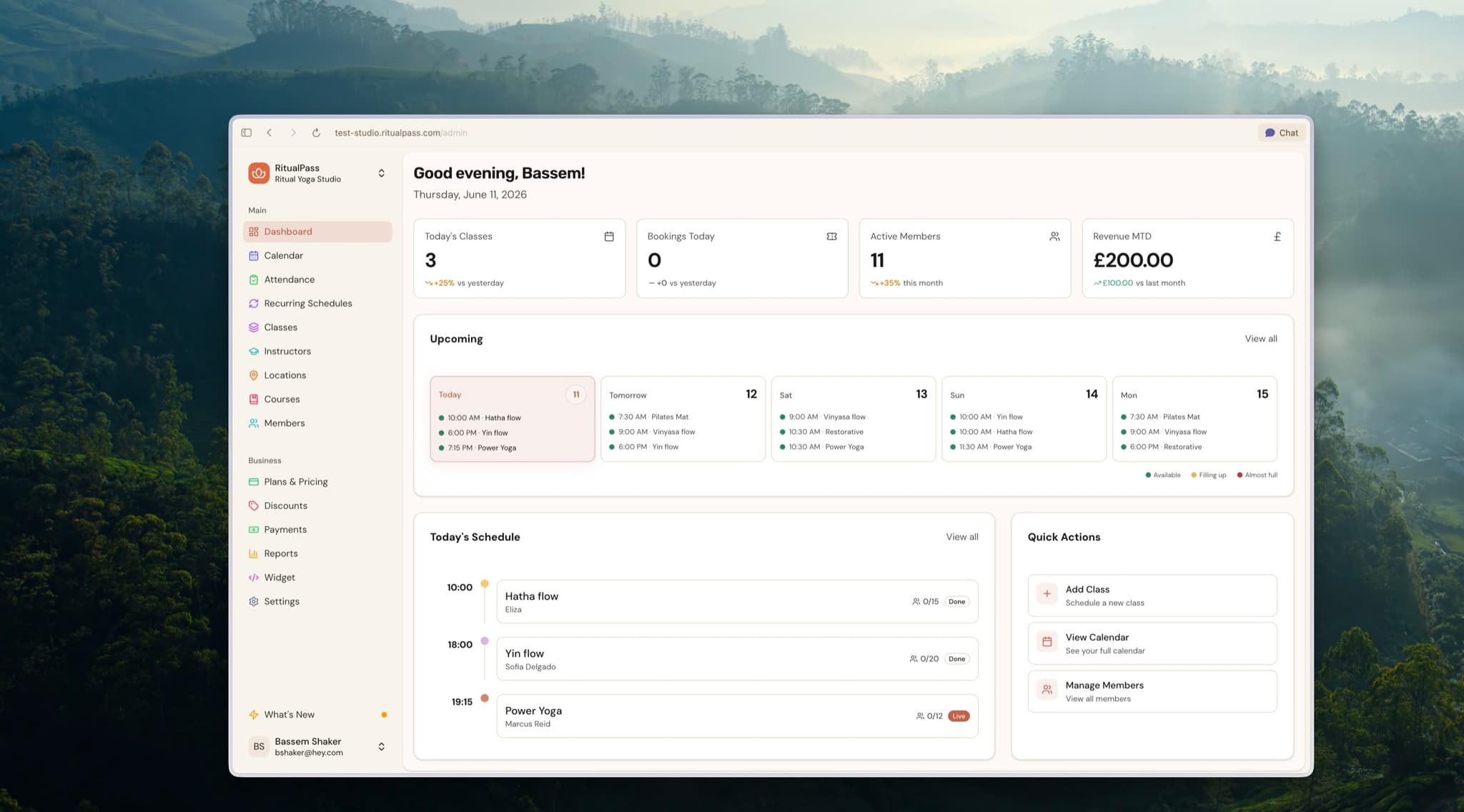
Task: Click View all in Today's Schedule
Action: 962,537
